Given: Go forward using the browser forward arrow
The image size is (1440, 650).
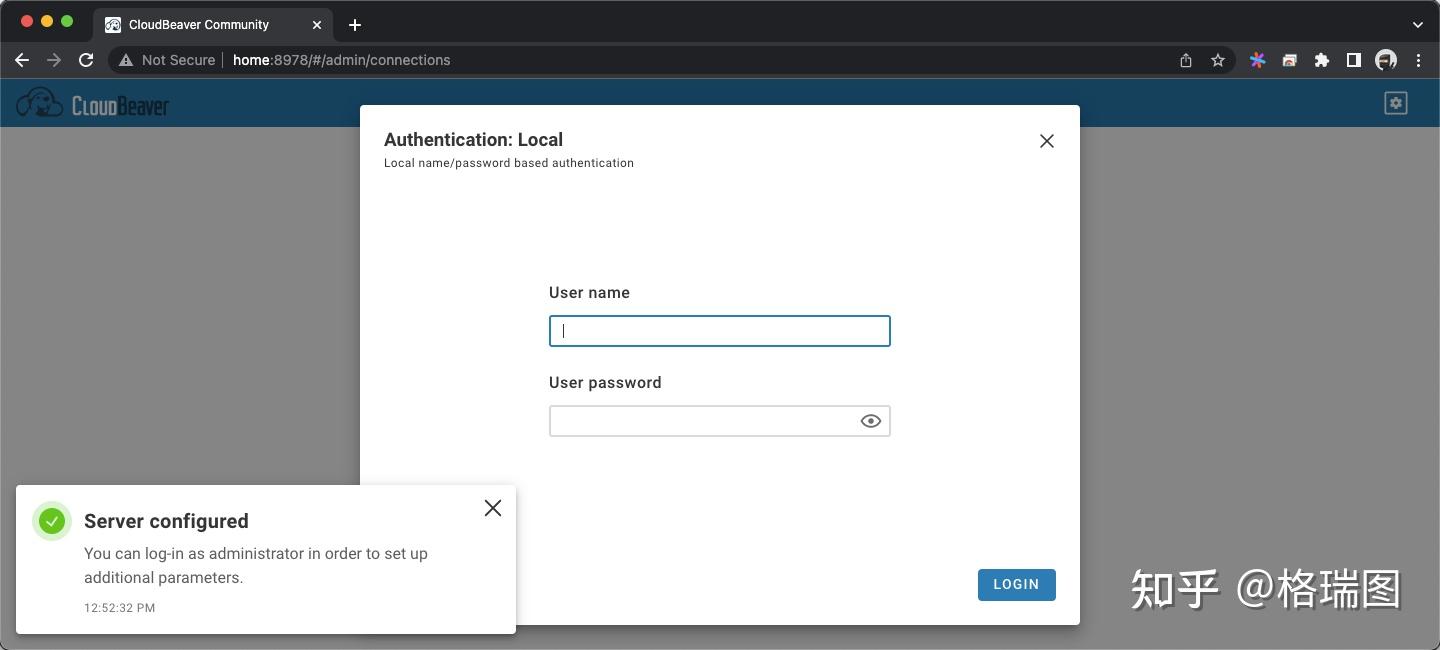Looking at the screenshot, I should click(54, 60).
